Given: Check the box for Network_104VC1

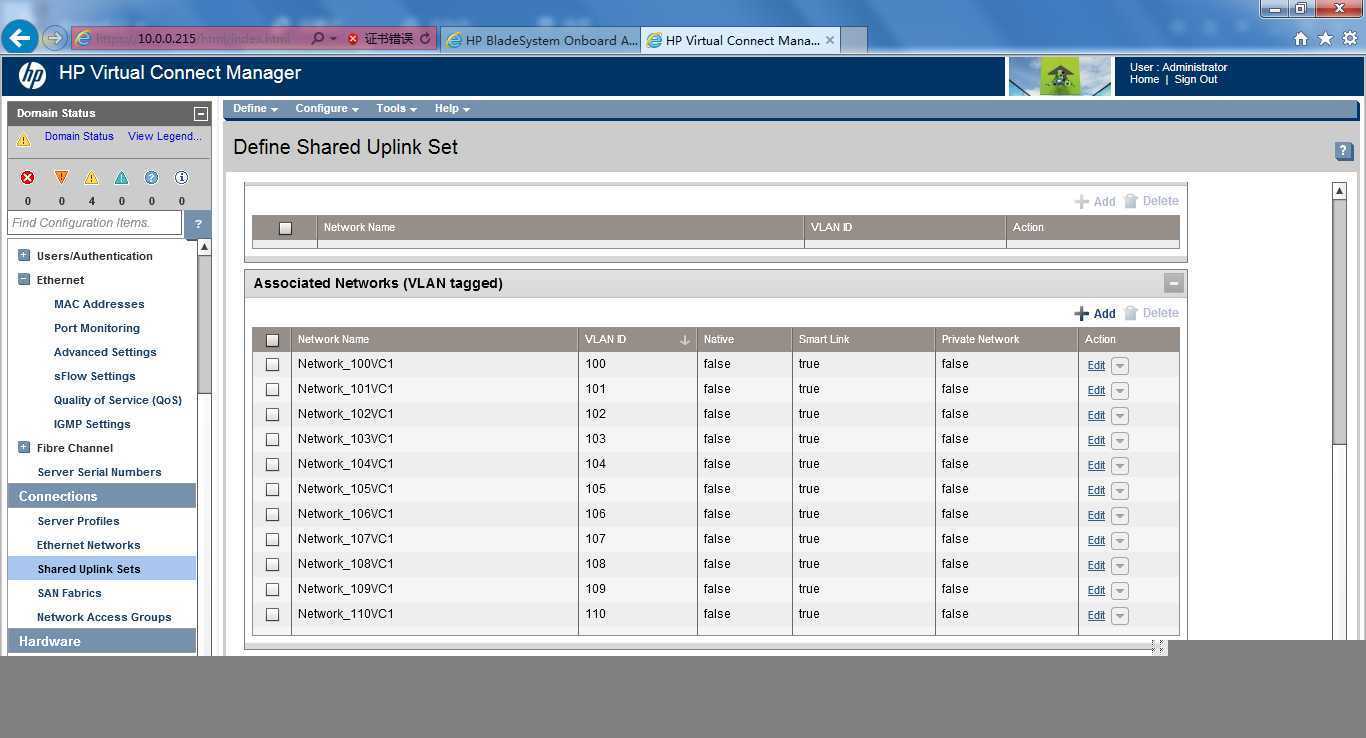Looking at the screenshot, I should pyautogui.click(x=272, y=465).
